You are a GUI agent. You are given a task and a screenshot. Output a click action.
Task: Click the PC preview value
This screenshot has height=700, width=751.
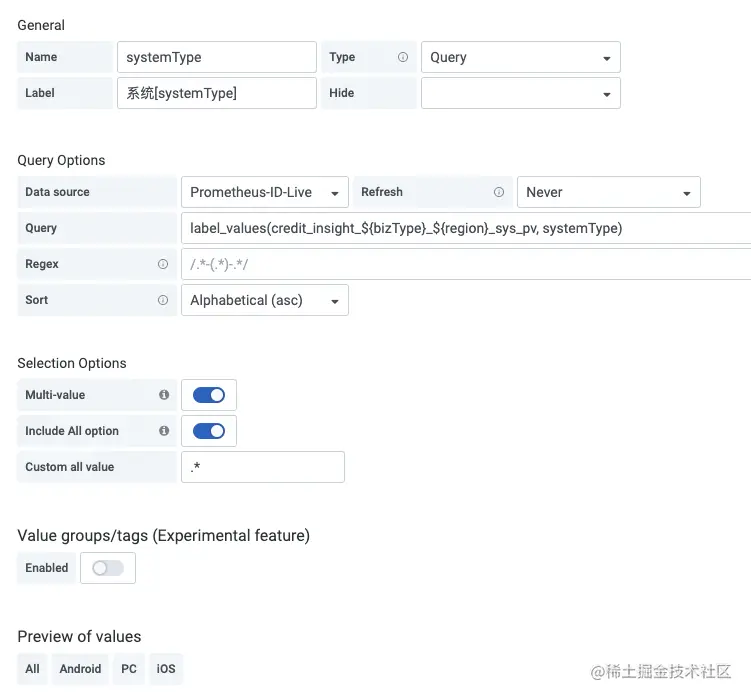coord(129,669)
